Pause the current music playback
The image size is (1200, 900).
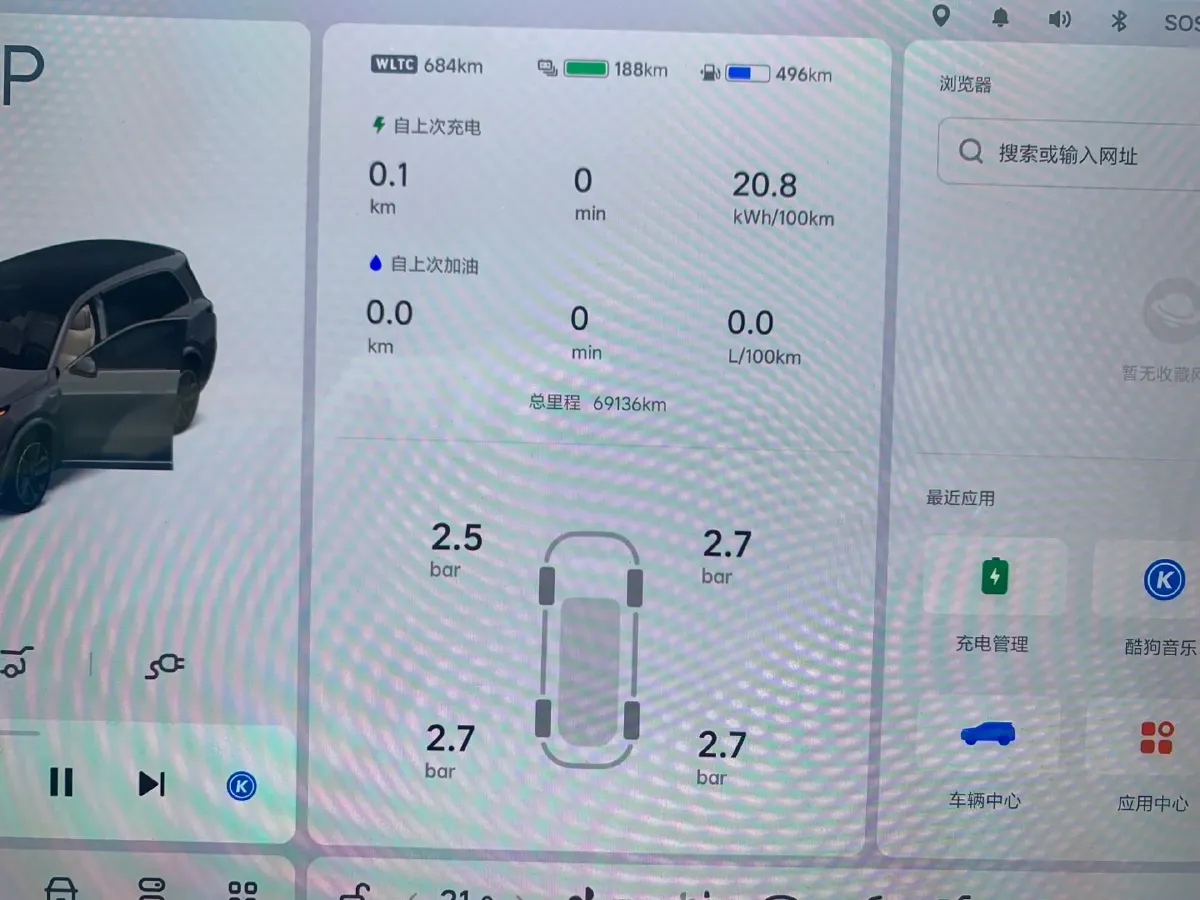coord(62,784)
